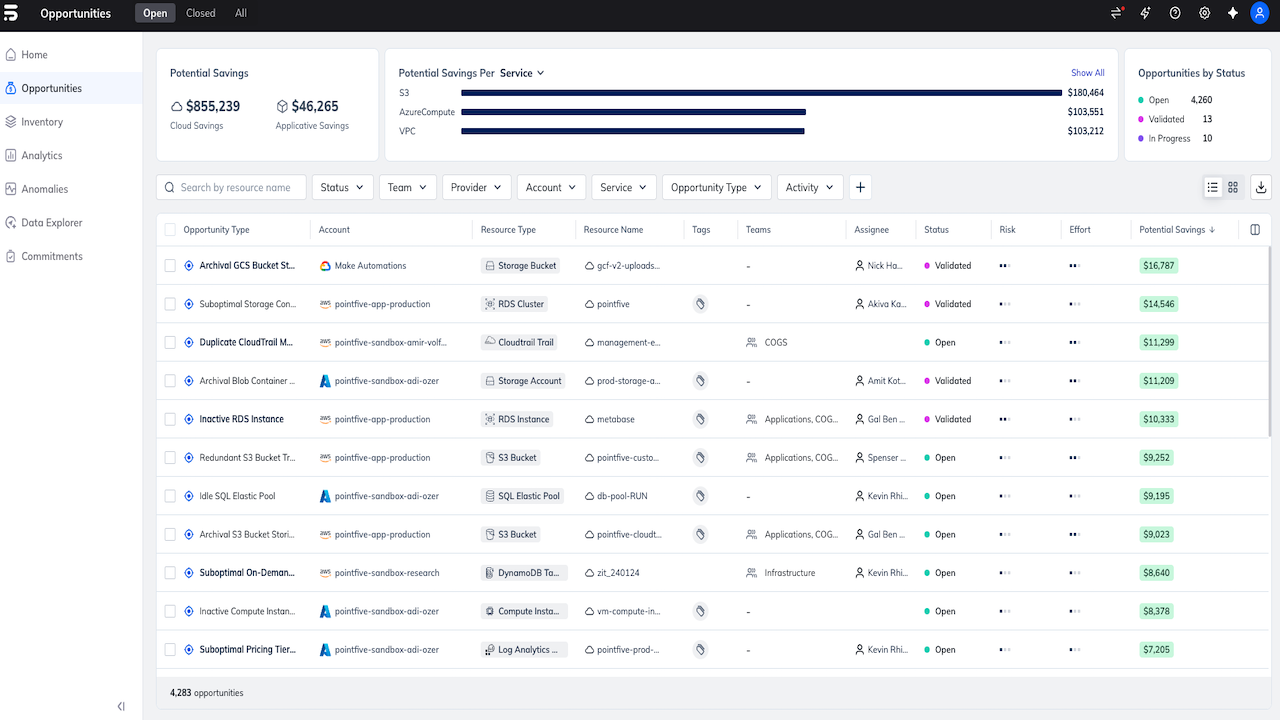Click the help question mark icon
Image resolution: width=1280 pixels, height=720 pixels.
(1175, 13)
